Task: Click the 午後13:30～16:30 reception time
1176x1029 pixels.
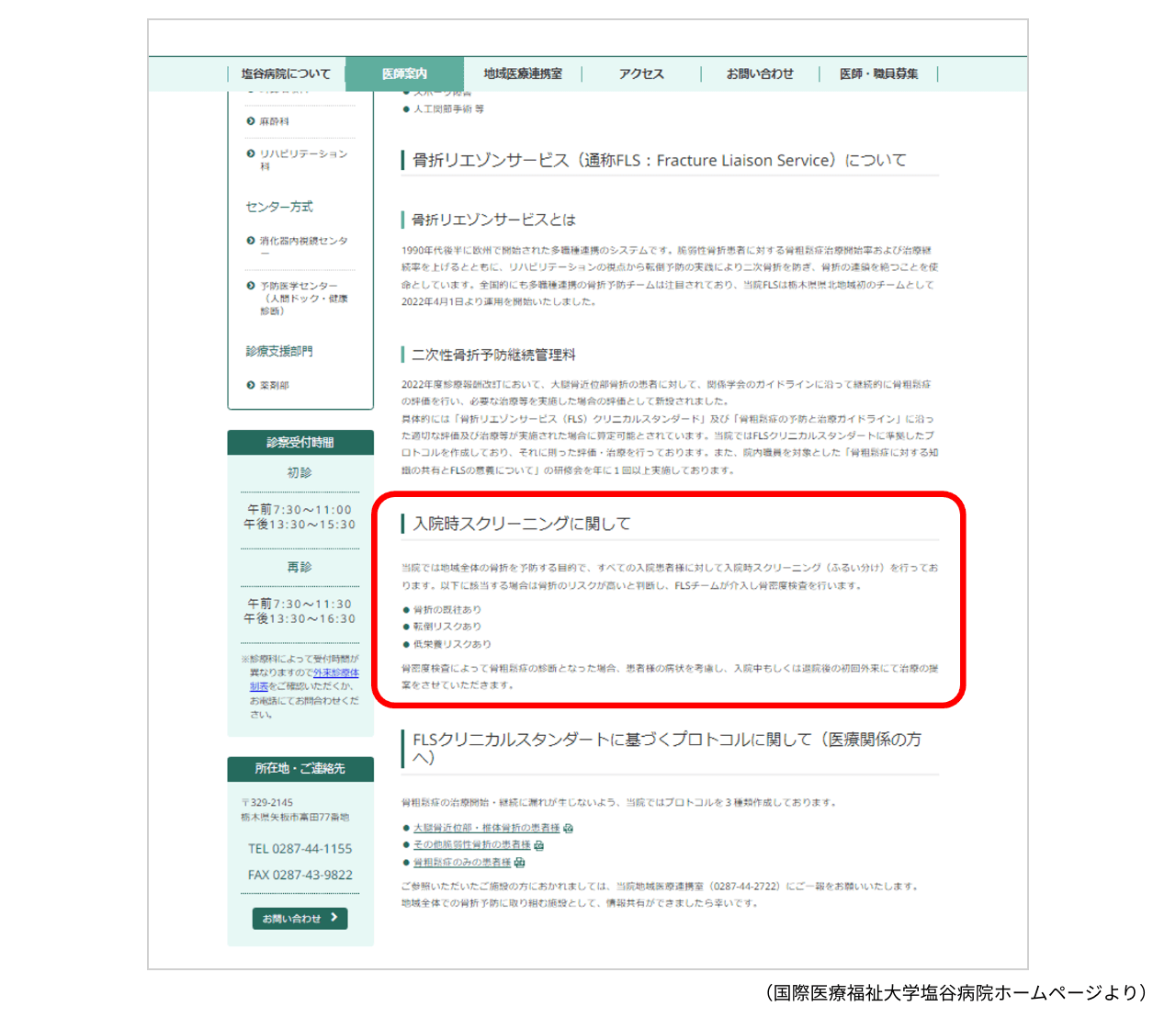Action: [x=300, y=619]
